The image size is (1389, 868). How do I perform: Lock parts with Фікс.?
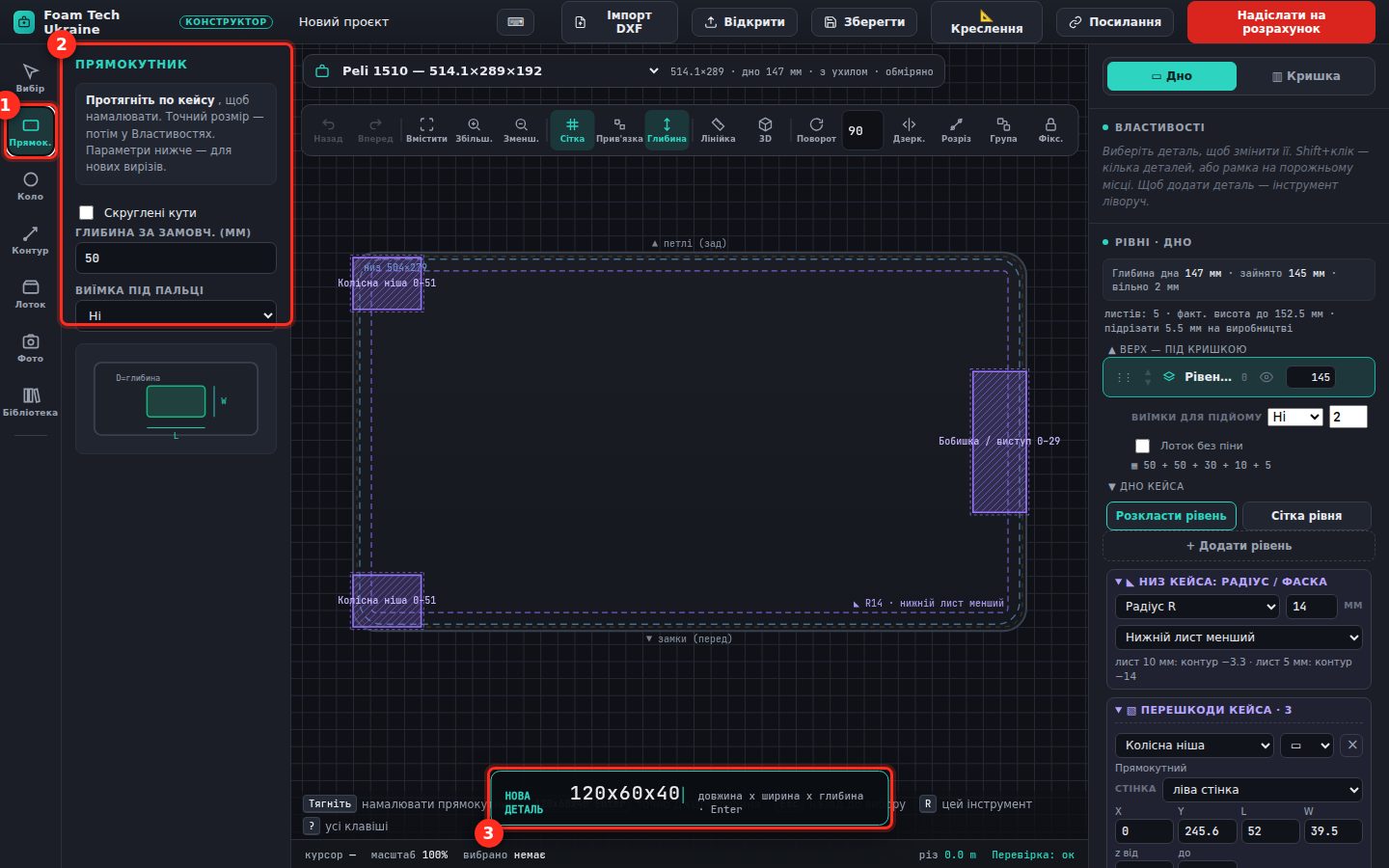[x=1050, y=130]
